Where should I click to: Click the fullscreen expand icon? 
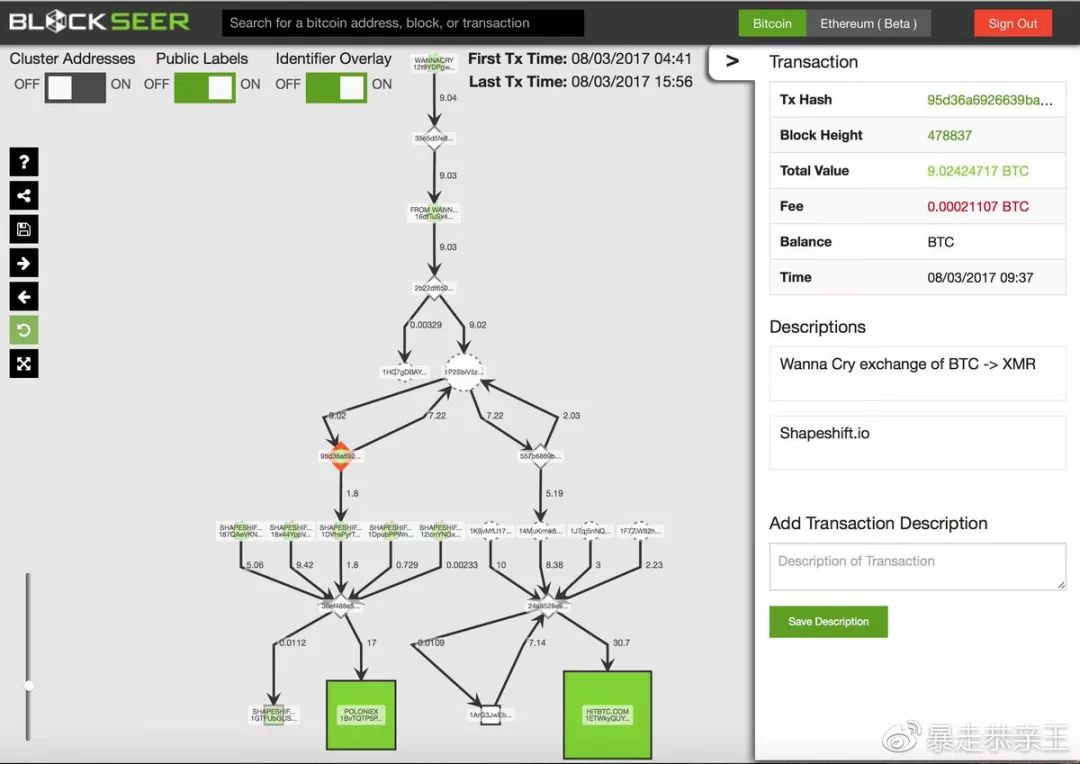[24, 364]
